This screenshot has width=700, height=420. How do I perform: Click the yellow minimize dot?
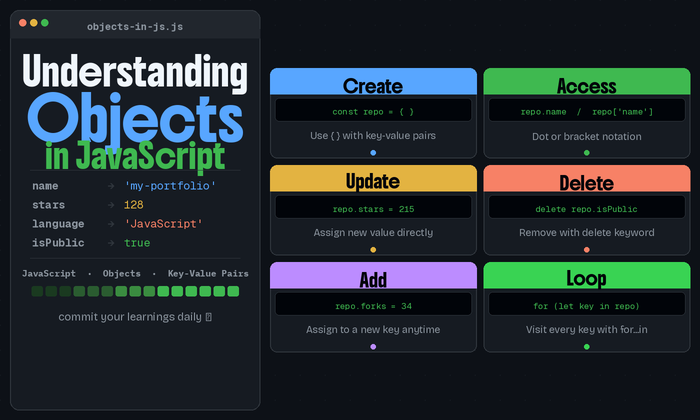click(x=33, y=23)
